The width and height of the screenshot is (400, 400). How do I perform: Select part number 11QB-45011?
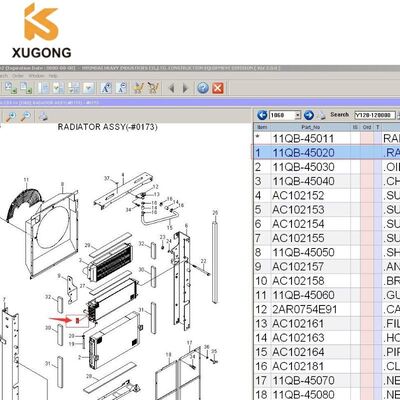[303, 138]
